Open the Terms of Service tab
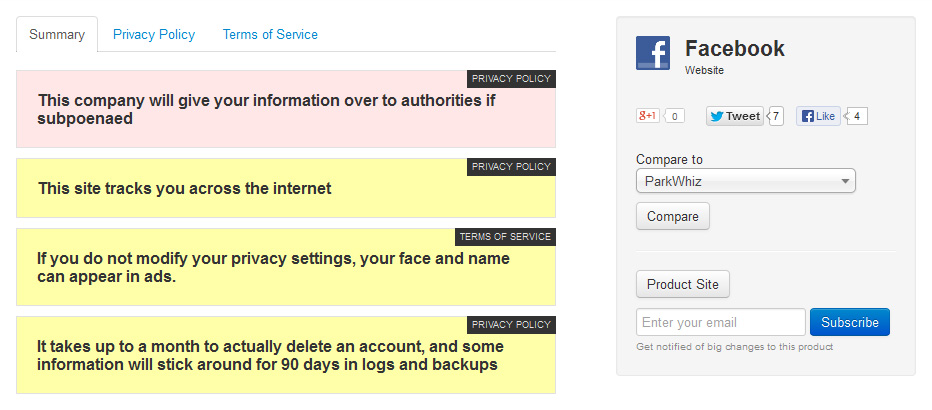 270,34
